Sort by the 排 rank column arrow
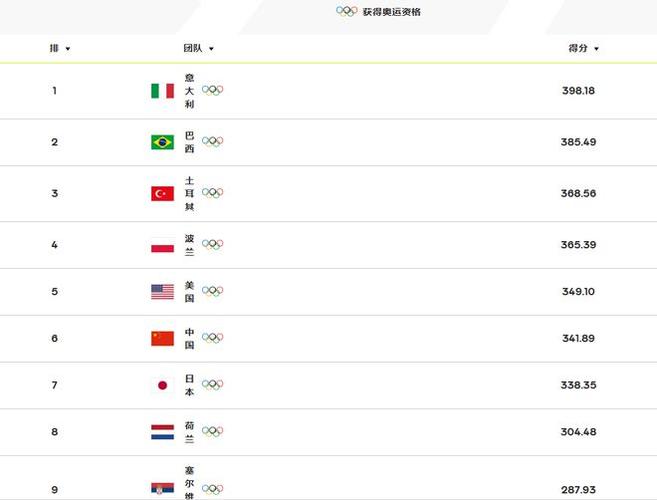This screenshot has height=500, width=657. (x=68, y=49)
